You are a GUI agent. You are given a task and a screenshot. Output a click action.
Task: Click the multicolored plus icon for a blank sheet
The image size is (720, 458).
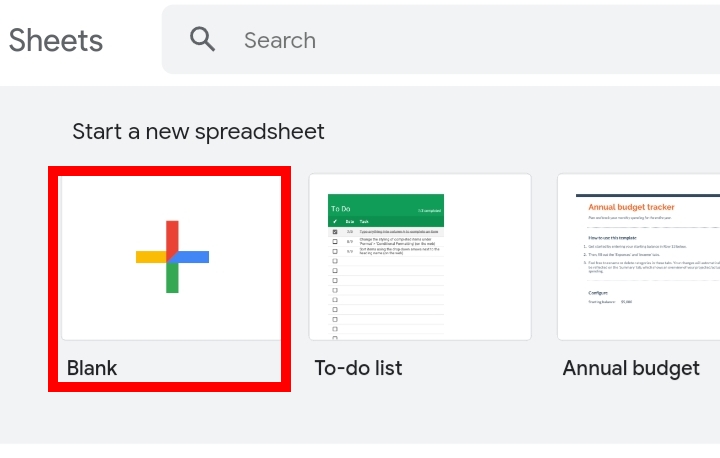click(172, 257)
